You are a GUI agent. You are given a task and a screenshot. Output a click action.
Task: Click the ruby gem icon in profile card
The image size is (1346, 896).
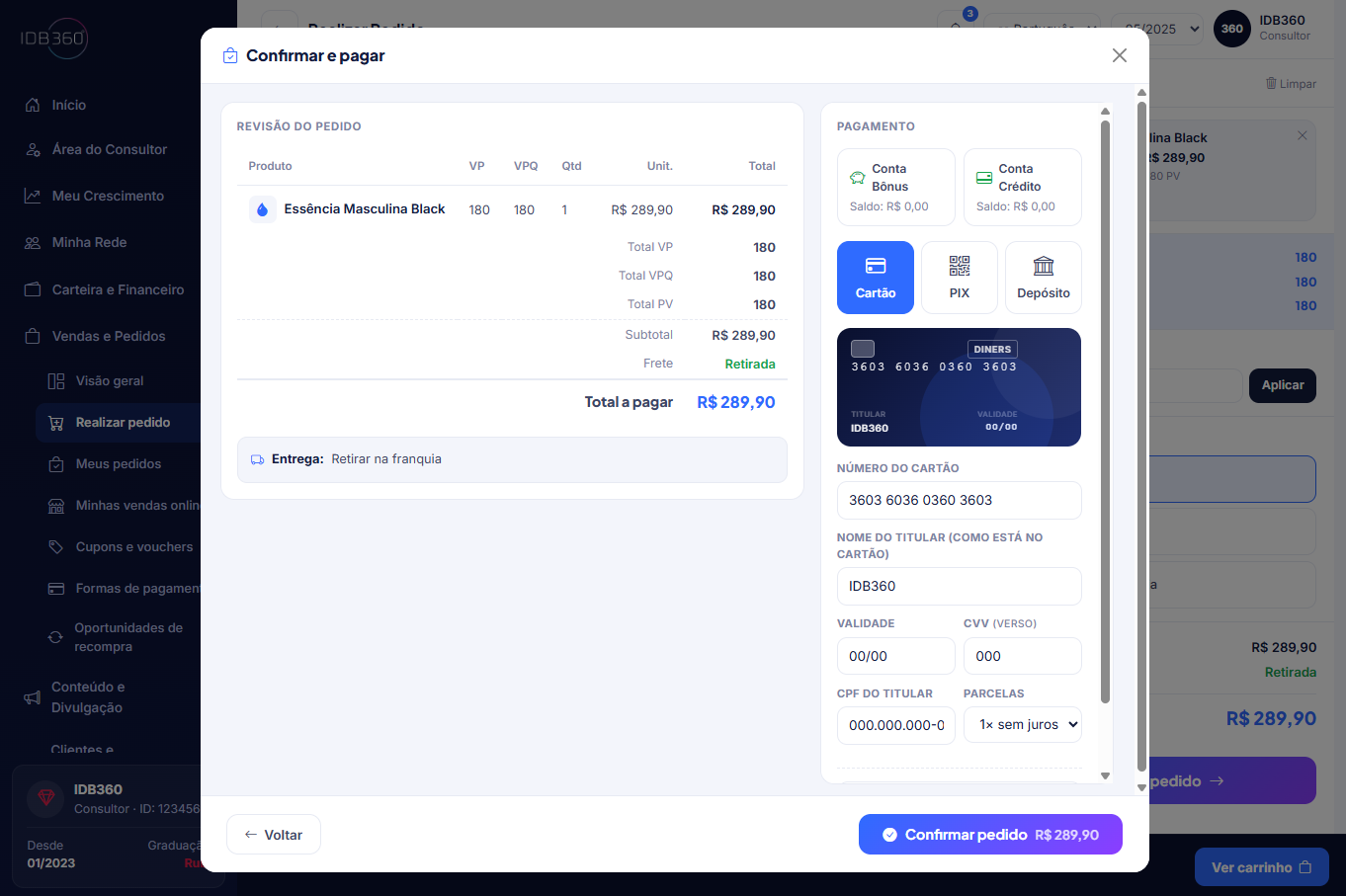point(45,798)
